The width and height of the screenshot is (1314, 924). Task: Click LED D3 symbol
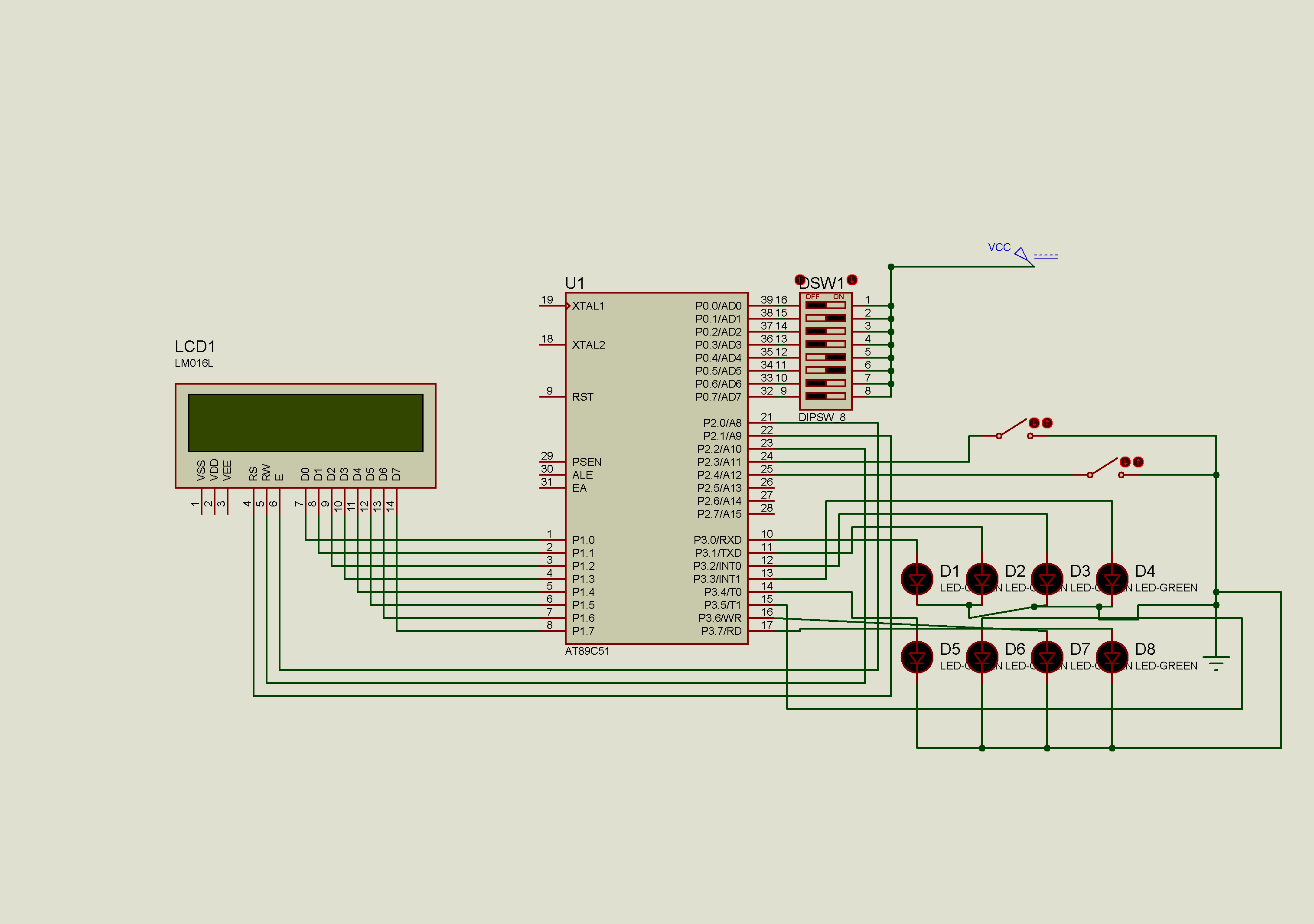(x=1047, y=579)
